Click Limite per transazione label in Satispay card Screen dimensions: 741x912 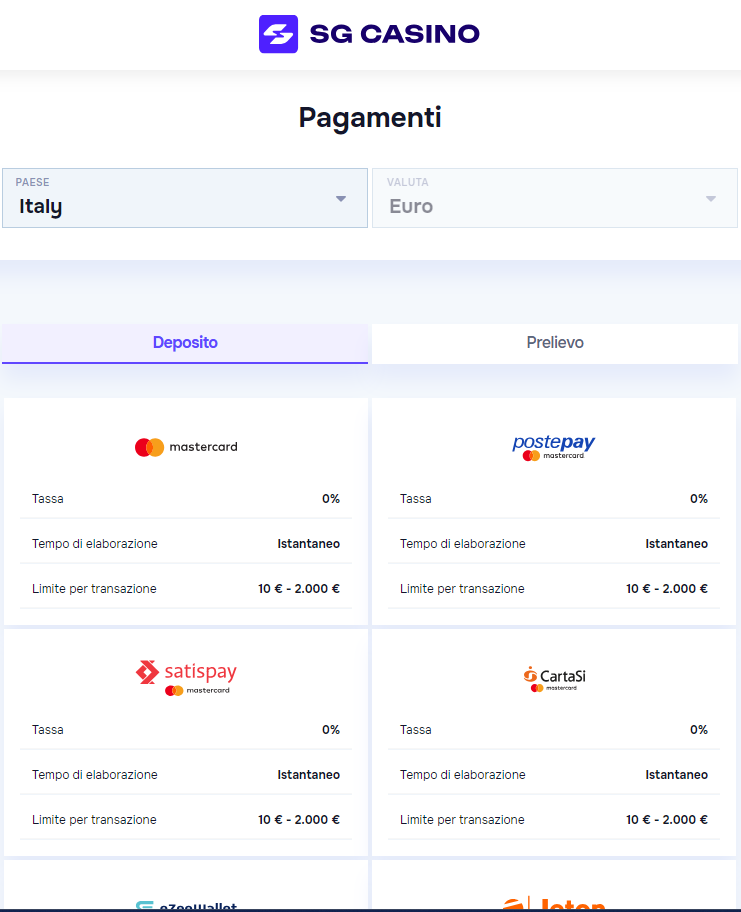point(94,820)
